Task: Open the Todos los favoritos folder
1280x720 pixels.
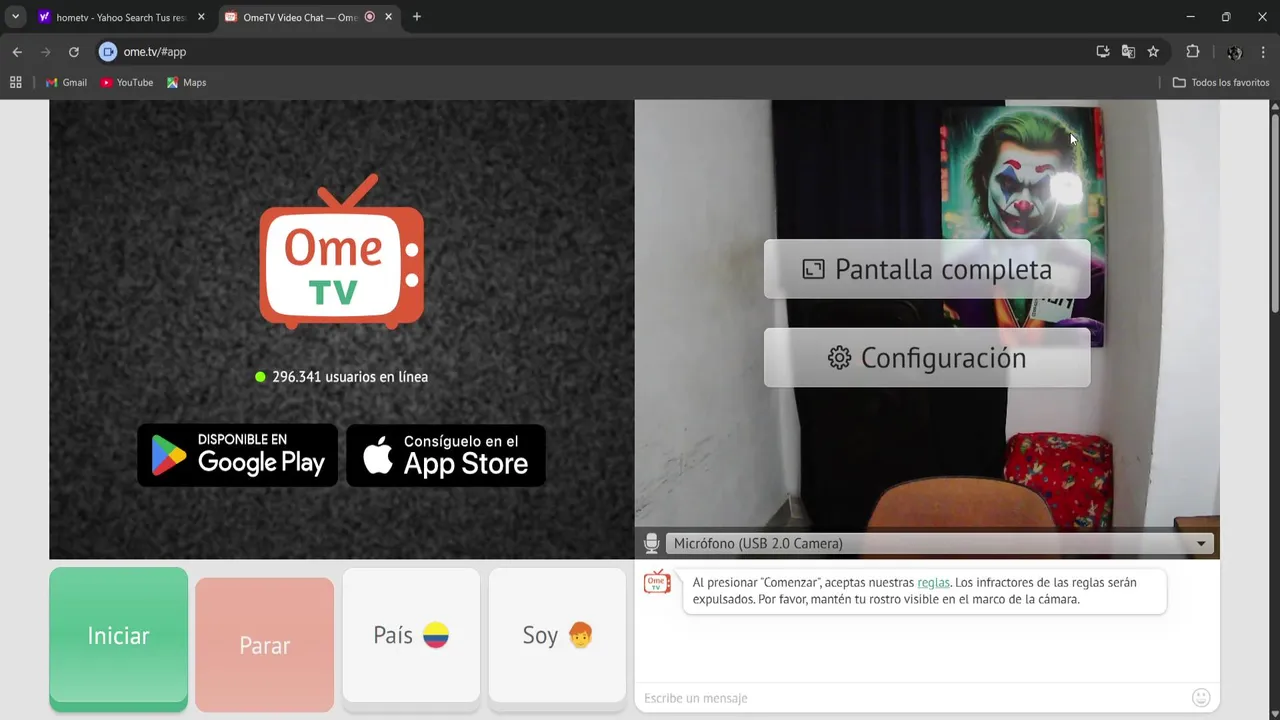Action: 1221,83
